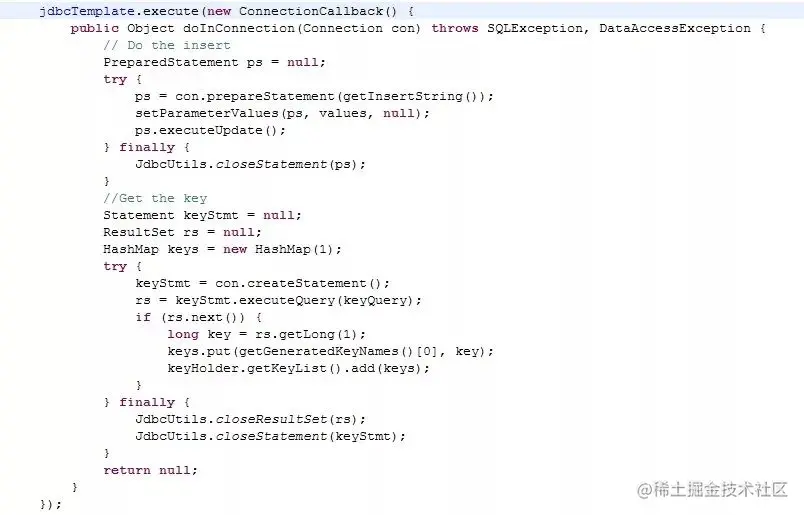The height and width of the screenshot is (515, 804).
Task: Click the doInConnection method name
Action: (239, 28)
